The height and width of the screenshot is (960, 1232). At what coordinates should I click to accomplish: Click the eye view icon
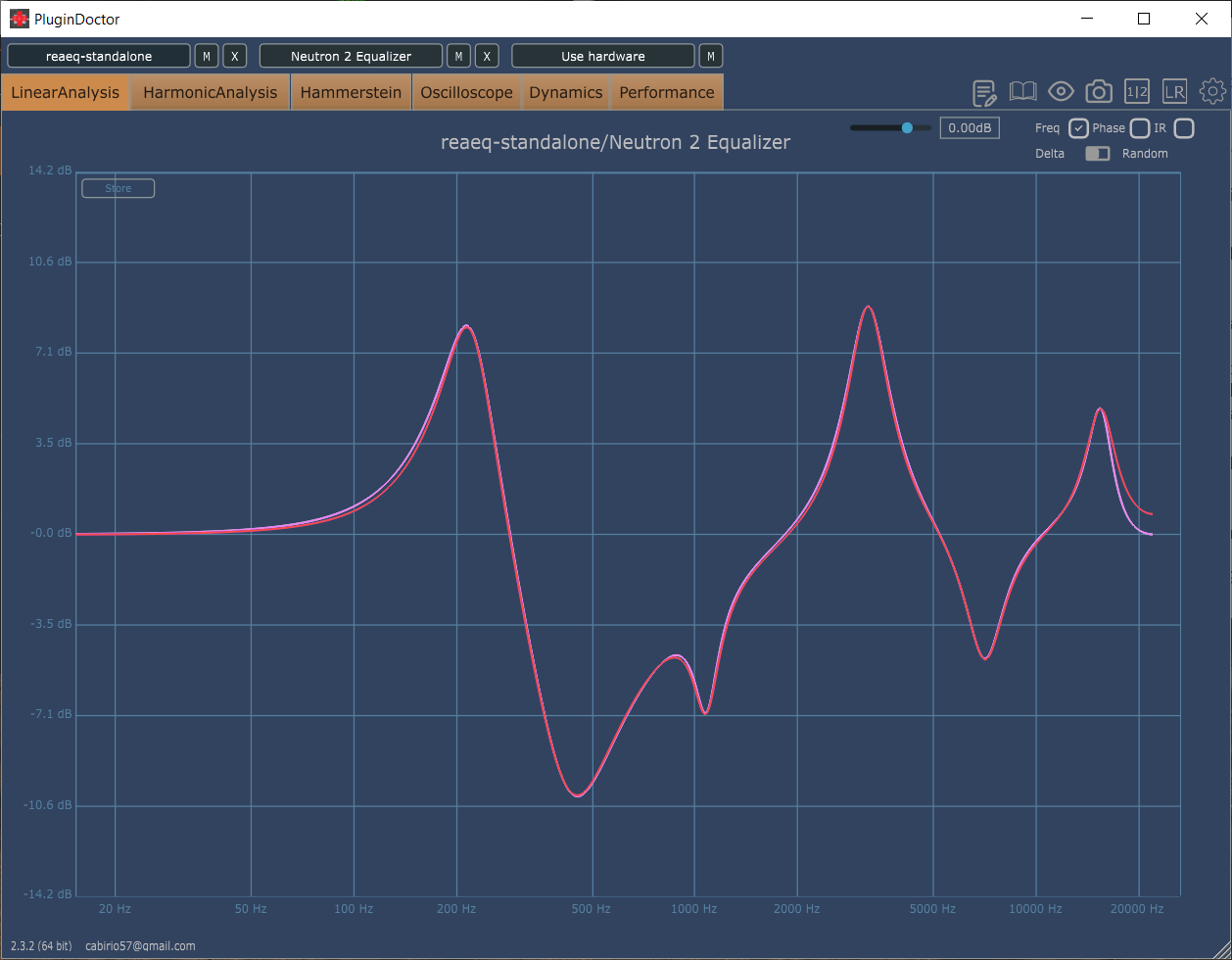point(1061,92)
